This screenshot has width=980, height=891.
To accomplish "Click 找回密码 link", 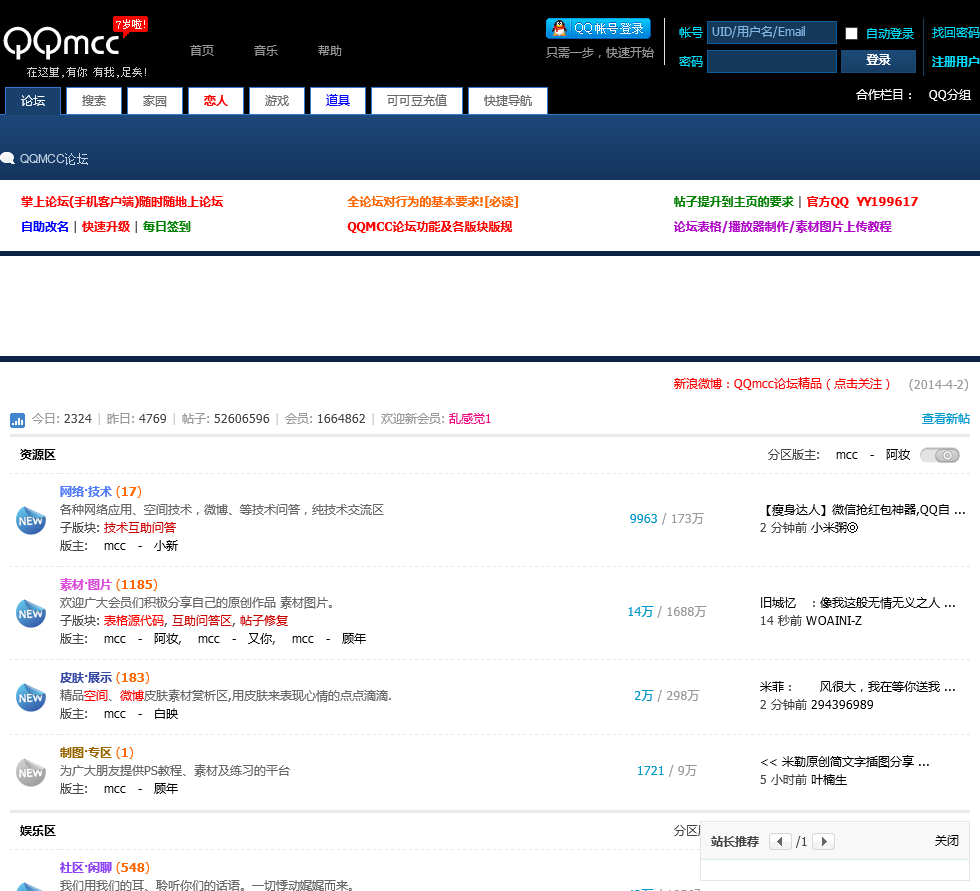I will (956, 32).
